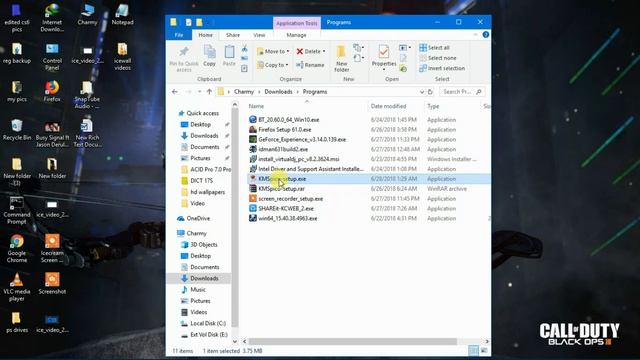Click Quick access in navigation pane
This screenshot has height=360, width=640.
pos(198,113)
